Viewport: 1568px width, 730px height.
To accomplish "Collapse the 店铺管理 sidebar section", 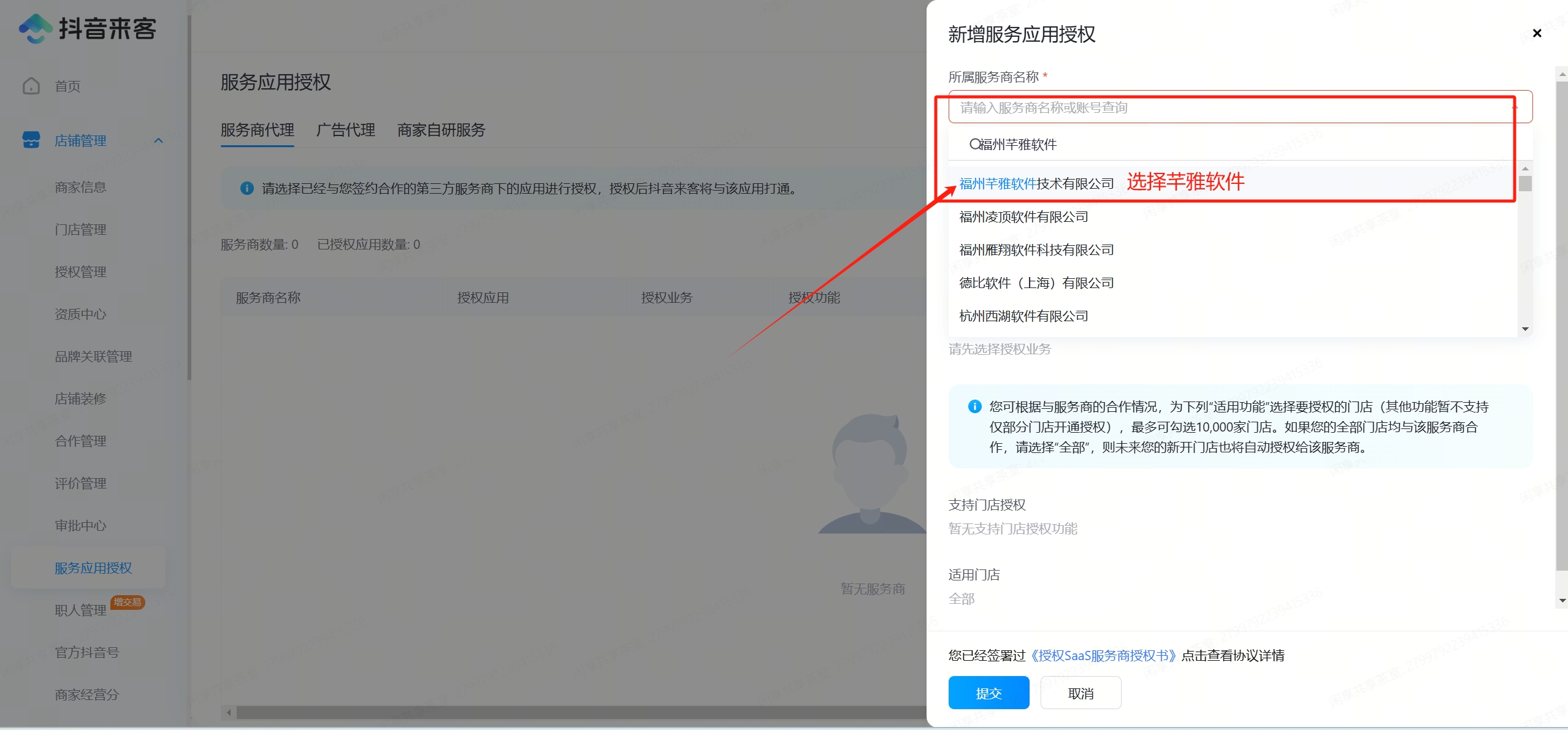I will pyautogui.click(x=159, y=140).
